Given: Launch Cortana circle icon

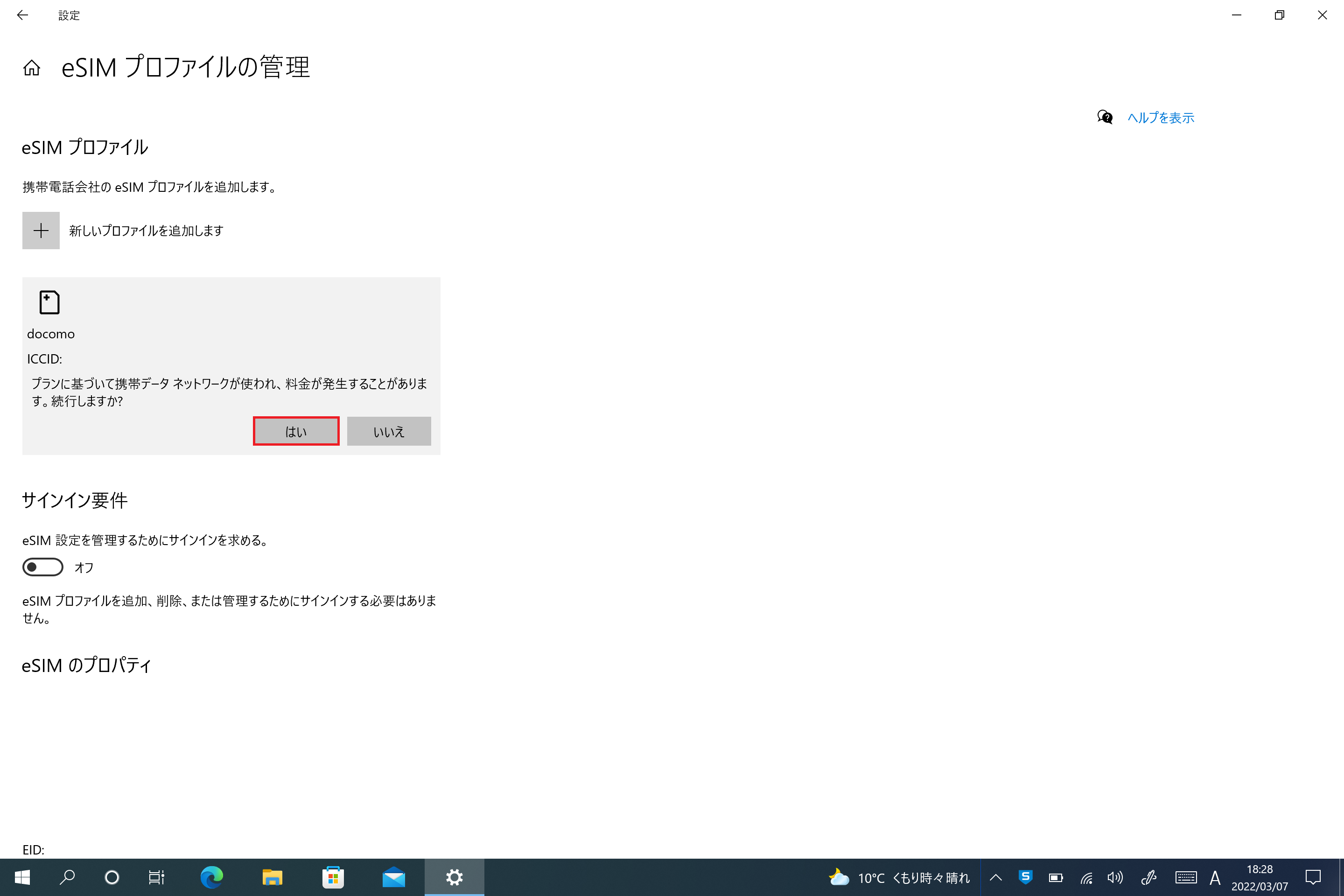Looking at the screenshot, I should (x=112, y=877).
